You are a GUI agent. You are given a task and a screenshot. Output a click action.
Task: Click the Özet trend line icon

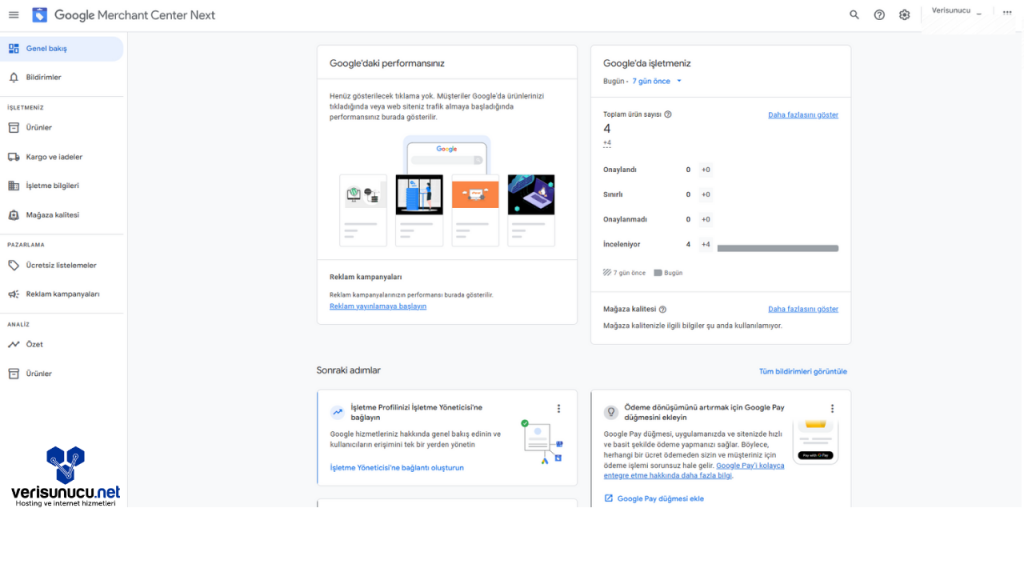pyautogui.click(x=14, y=344)
